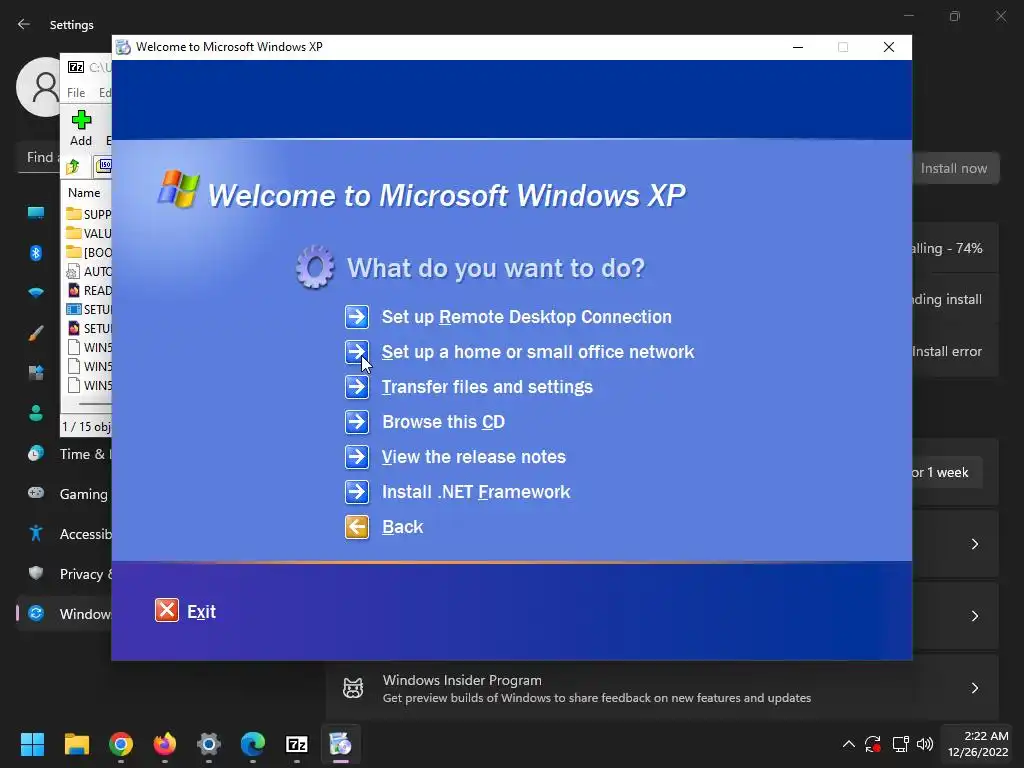The height and width of the screenshot is (768, 1024).
Task: Open Firefox from taskbar
Action: click(x=165, y=744)
